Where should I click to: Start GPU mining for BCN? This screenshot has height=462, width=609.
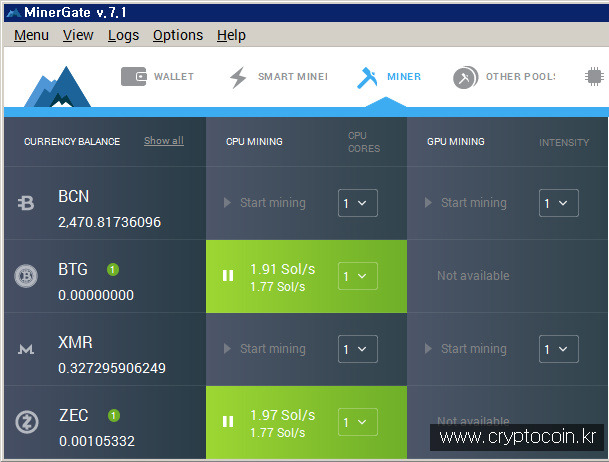466,203
